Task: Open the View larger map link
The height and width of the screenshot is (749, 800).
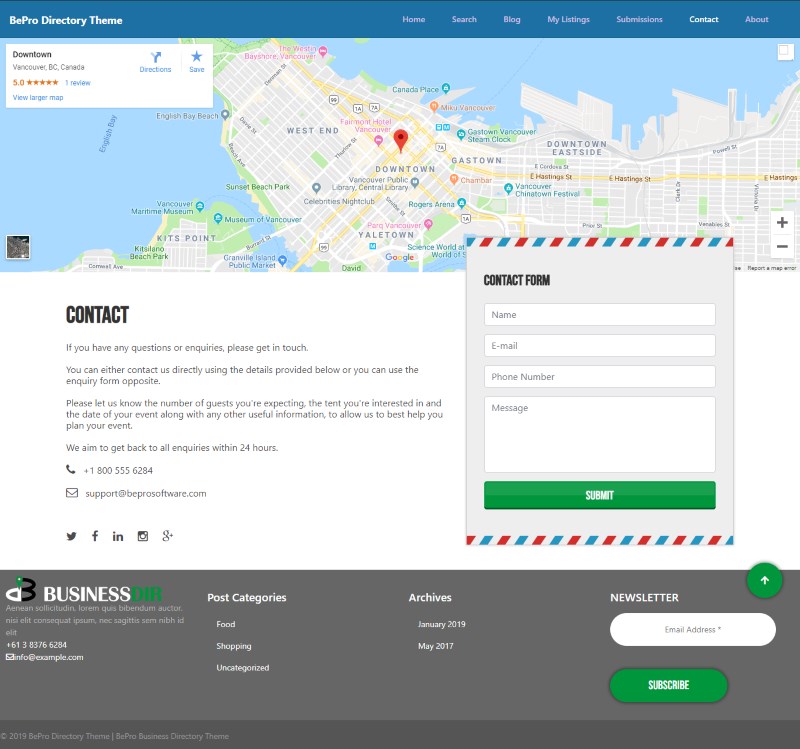Action: 38,97
